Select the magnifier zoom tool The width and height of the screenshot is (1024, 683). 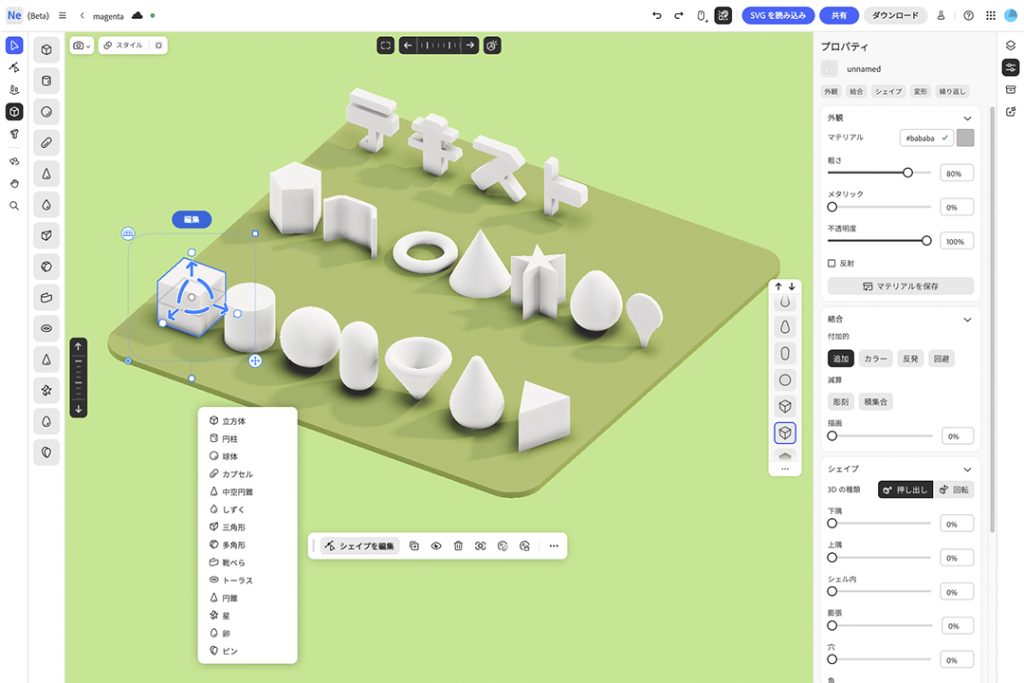click(14, 206)
